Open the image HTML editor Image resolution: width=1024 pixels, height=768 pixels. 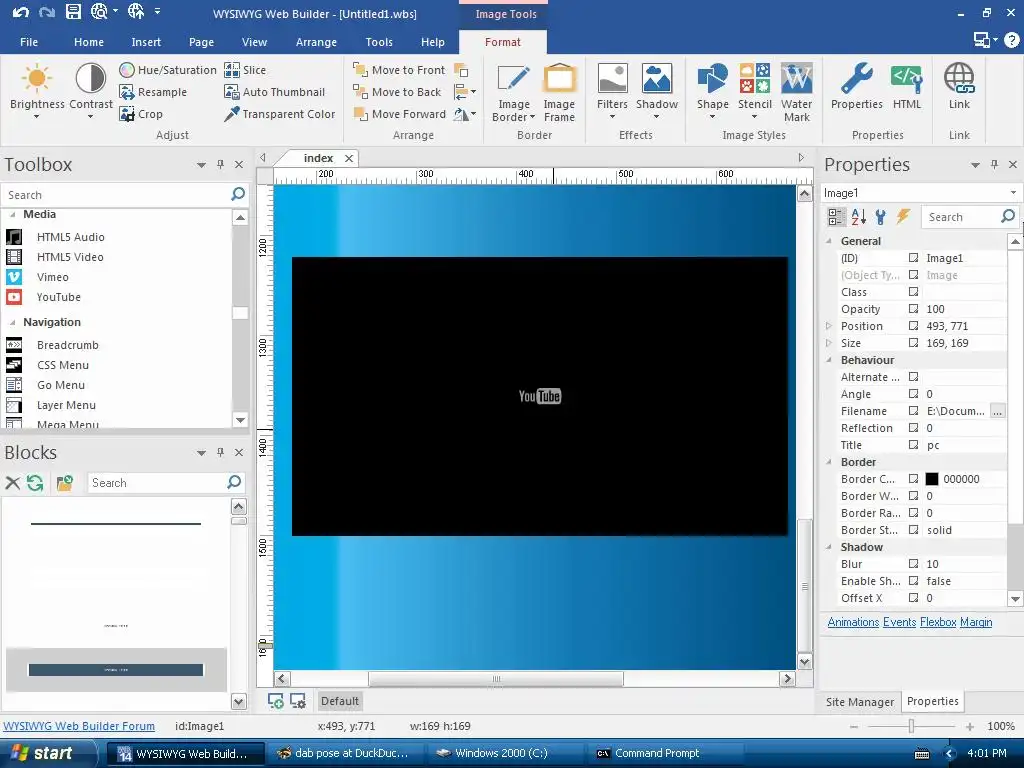click(x=906, y=86)
